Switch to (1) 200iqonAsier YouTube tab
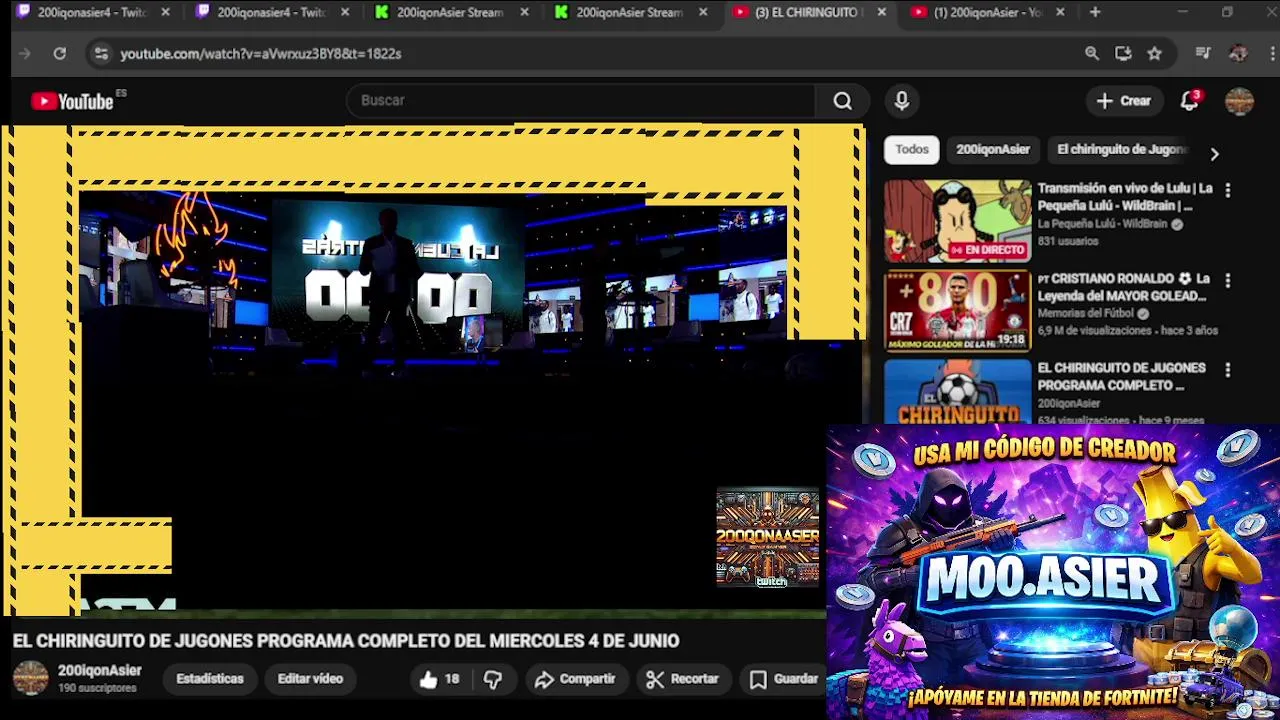The height and width of the screenshot is (720, 1280). pos(985,12)
